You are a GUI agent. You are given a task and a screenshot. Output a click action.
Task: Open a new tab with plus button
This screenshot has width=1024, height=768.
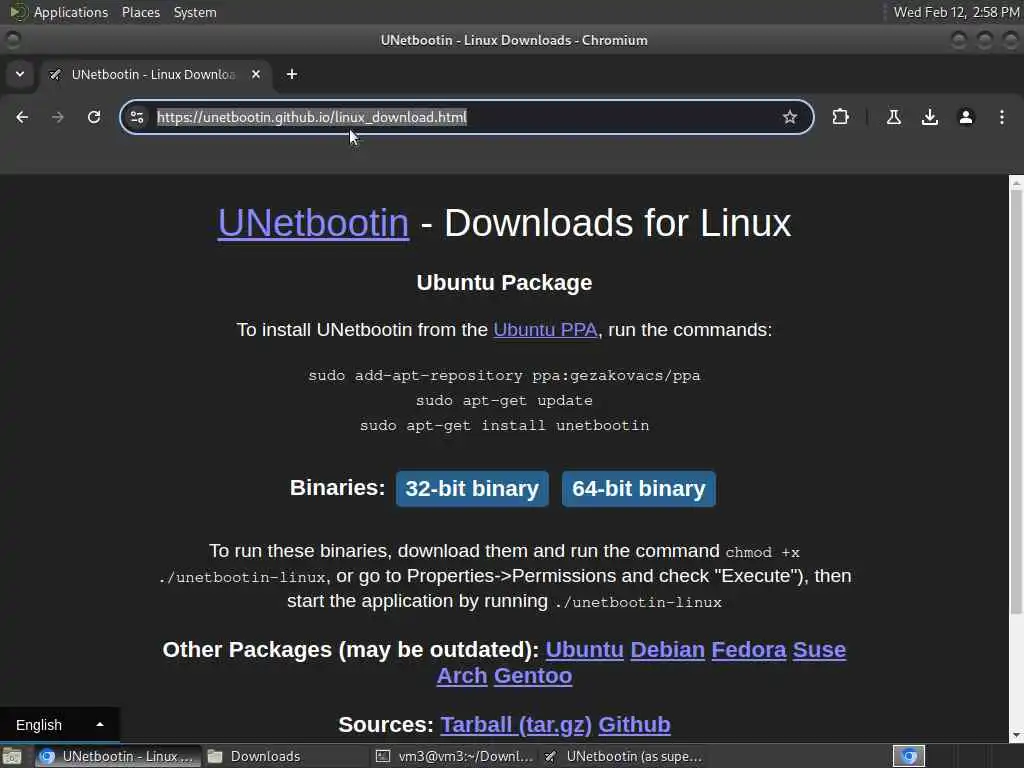[292, 74]
